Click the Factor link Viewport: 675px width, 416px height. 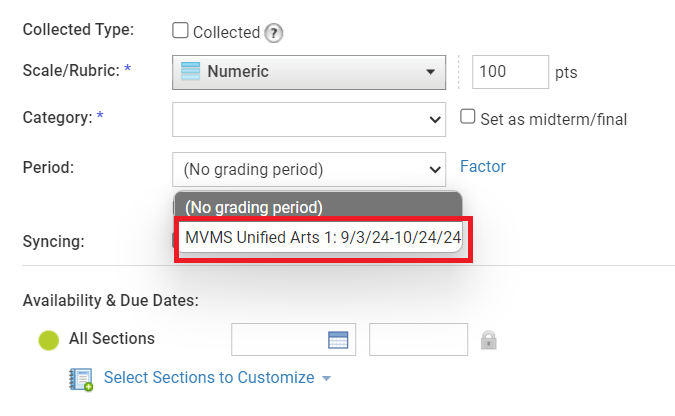[482, 167]
